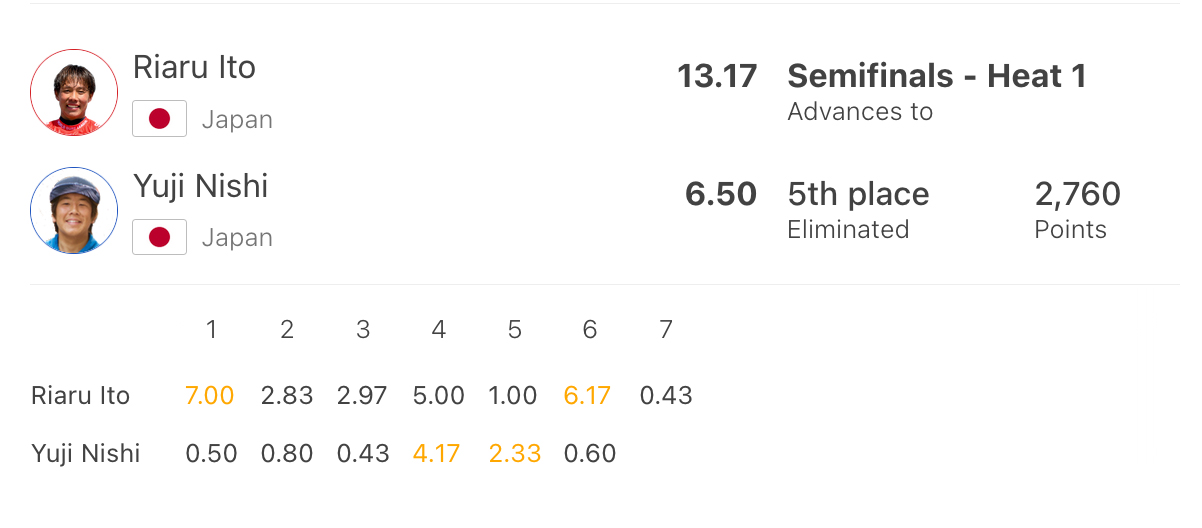
Task: Select wave column header 1
Action: pos(211,330)
